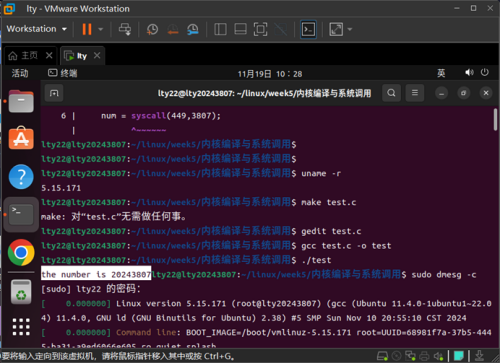The height and width of the screenshot is (363, 500).
Task: Open the 活动 activities overview
Action: pyautogui.click(x=20, y=73)
